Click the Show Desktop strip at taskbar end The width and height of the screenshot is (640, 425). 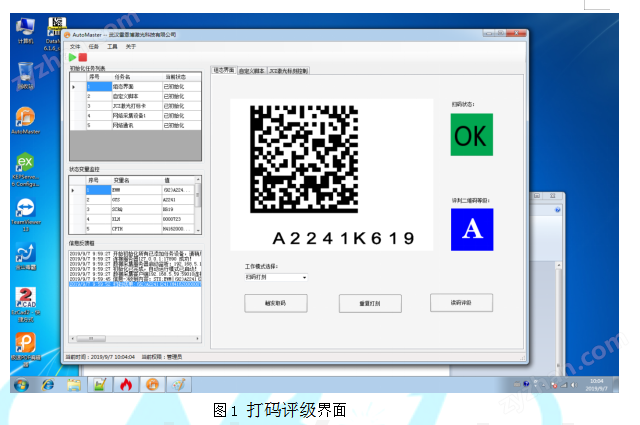click(616, 385)
